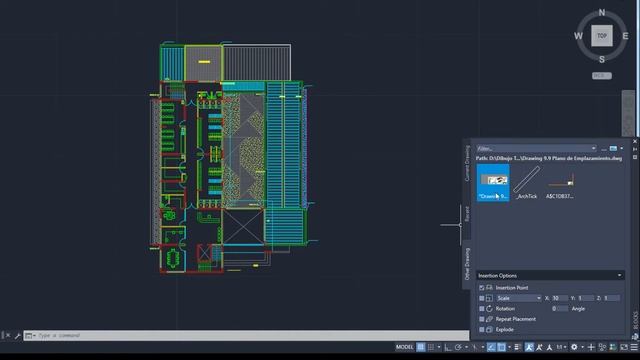Toggle ortho mode icon in status bar

pos(448,347)
